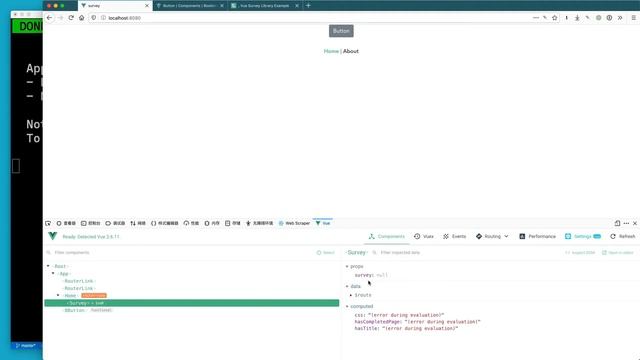Select the Survey row in component tree

click(192, 303)
